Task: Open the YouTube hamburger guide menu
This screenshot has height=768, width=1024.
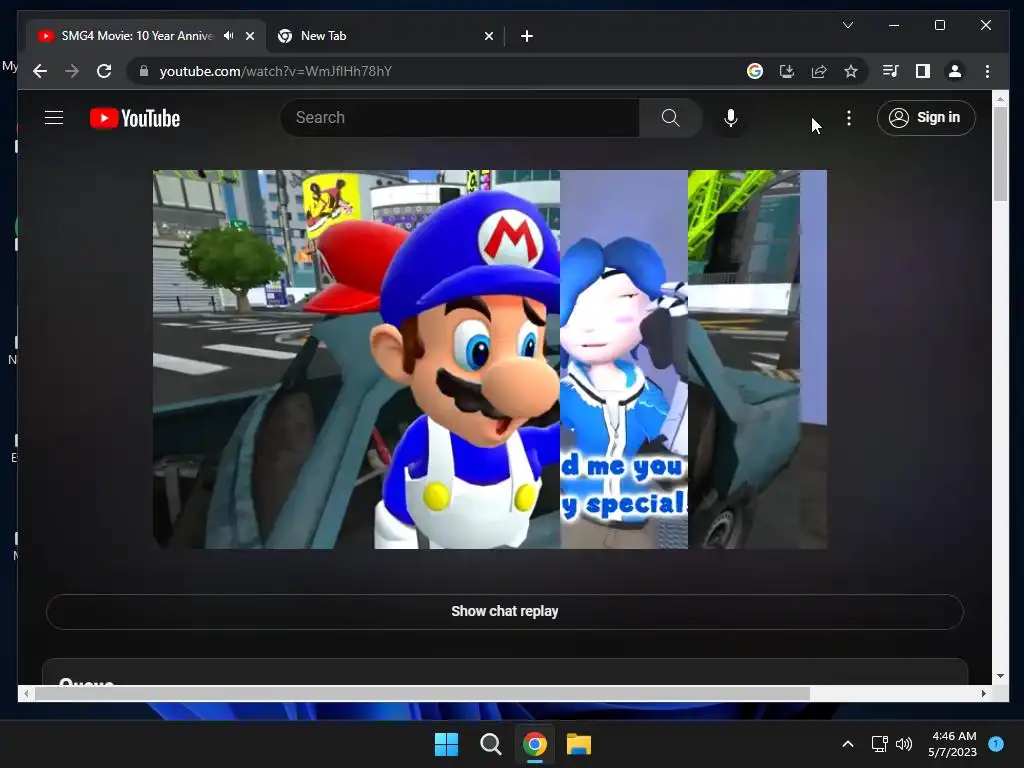Action: click(54, 118)
